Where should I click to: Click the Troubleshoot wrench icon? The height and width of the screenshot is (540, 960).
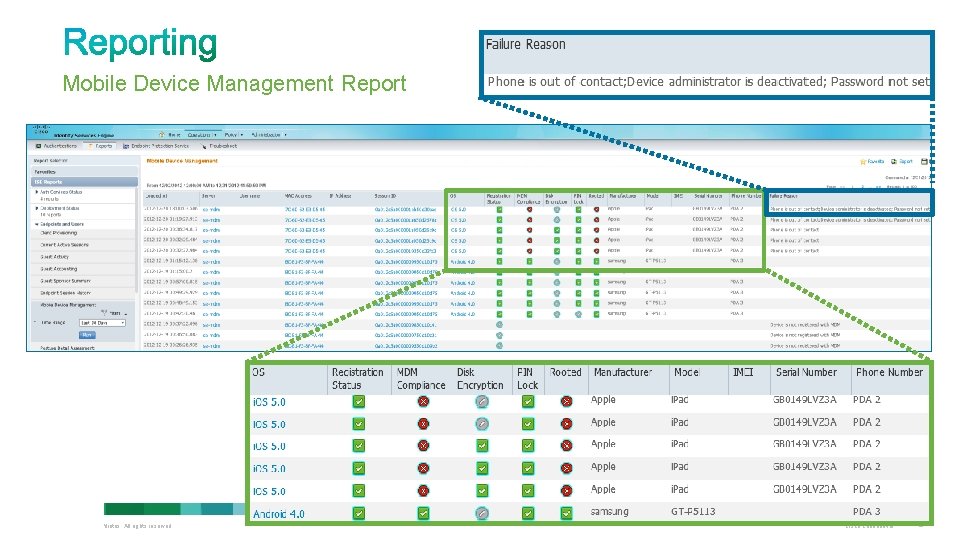(204, 146)
